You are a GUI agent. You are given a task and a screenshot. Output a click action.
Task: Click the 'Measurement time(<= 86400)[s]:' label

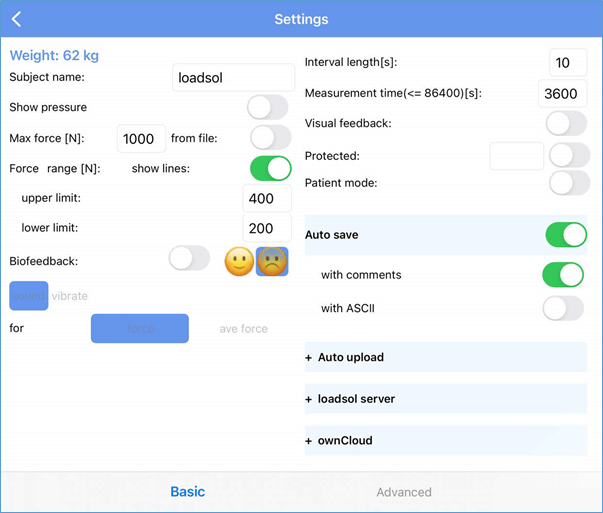coord(393,93)
